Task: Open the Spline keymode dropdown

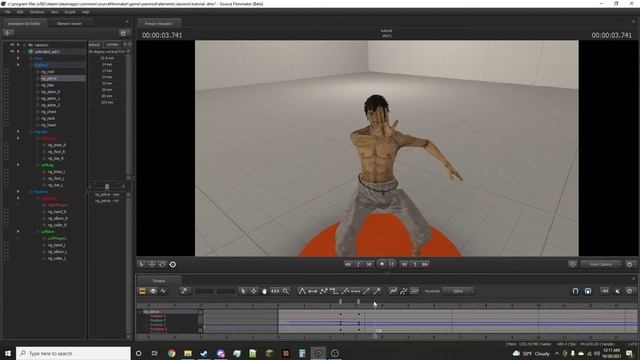Action: tap(458, 291)
